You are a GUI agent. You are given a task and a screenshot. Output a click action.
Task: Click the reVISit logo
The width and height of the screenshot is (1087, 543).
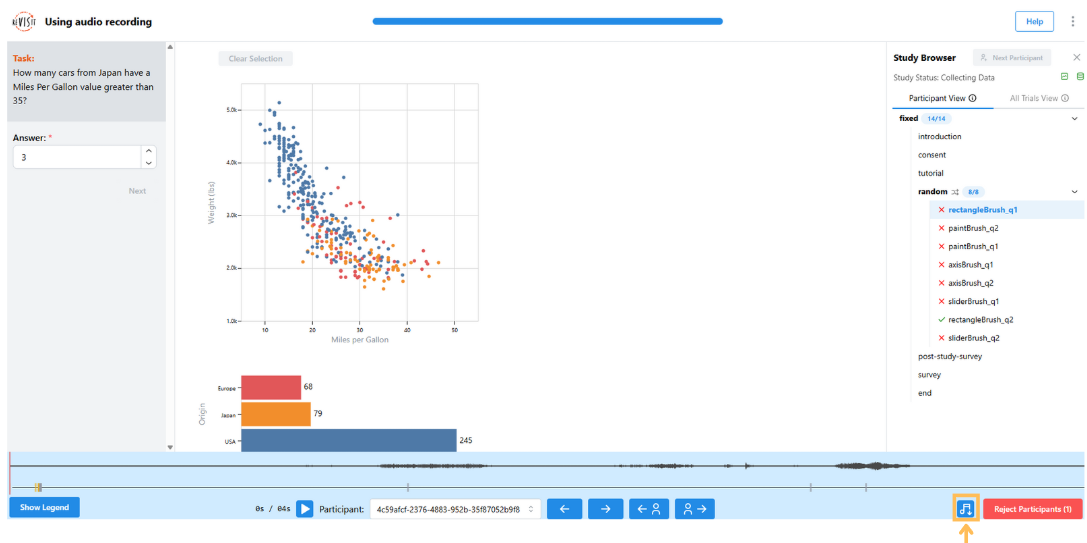click(x=22, y=21)
